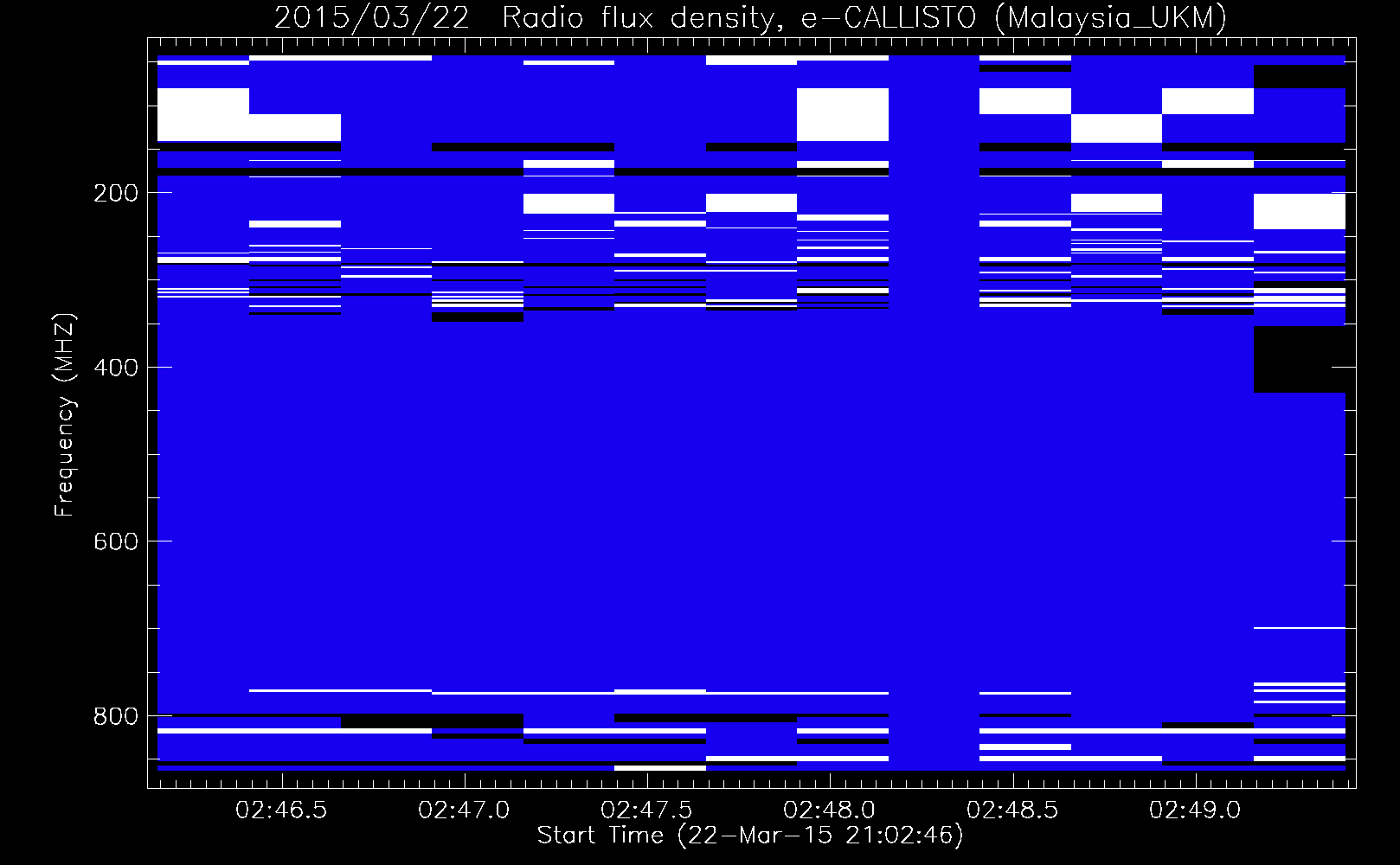Click the plot title "Radio flux density, e-CALLISTO (Malaysia_UKM)"
The image size is (1400, 865).
[864, 17]
